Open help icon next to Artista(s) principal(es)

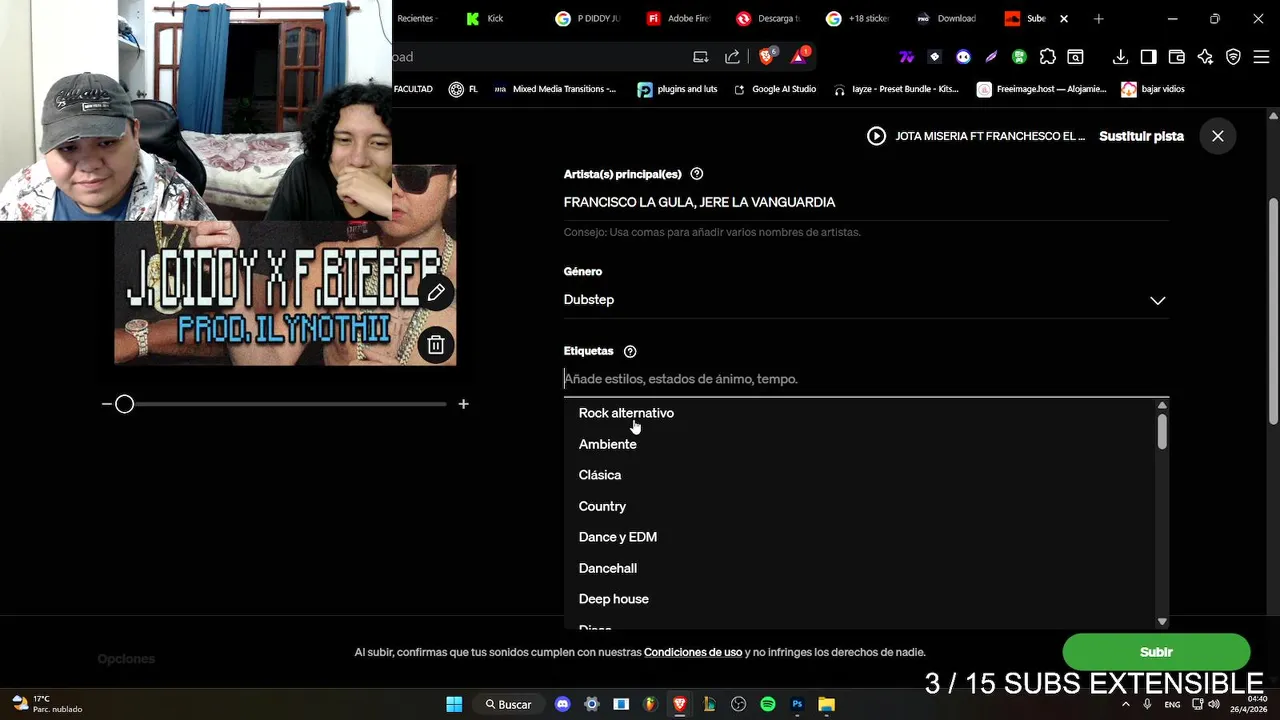pyautogui.click(x=697, y=174)
